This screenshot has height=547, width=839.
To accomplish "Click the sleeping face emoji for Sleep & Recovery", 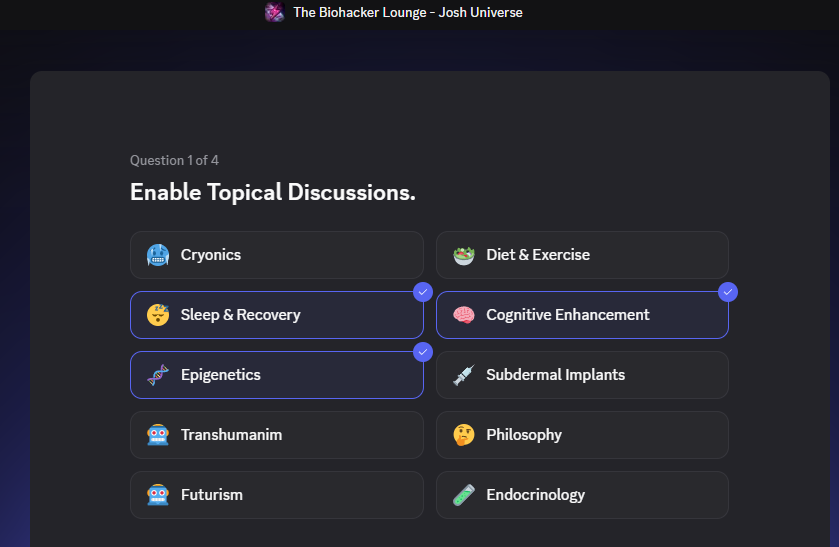I will tap(158, 315).
